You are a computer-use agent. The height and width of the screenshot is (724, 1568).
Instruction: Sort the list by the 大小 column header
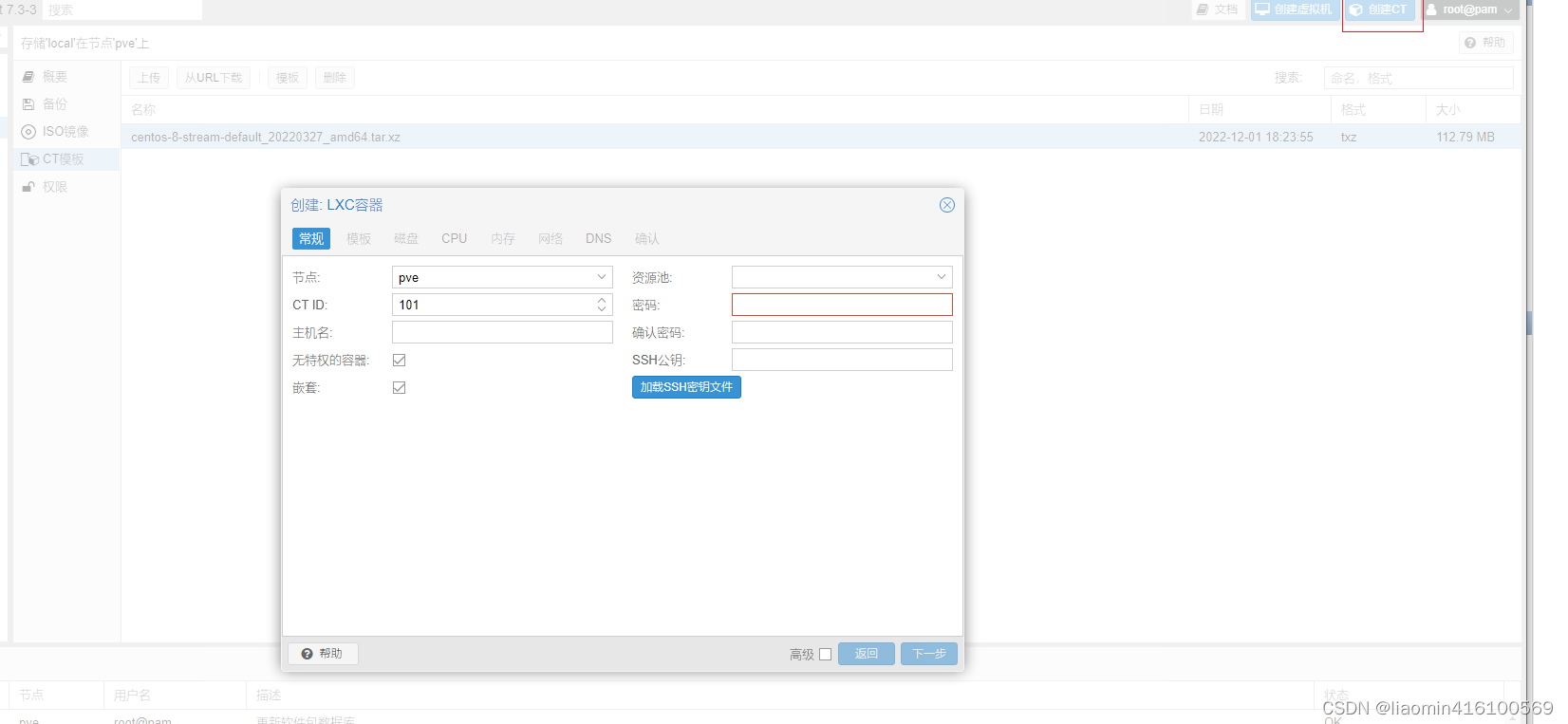pyautogui.click(x=1473, y=110)
